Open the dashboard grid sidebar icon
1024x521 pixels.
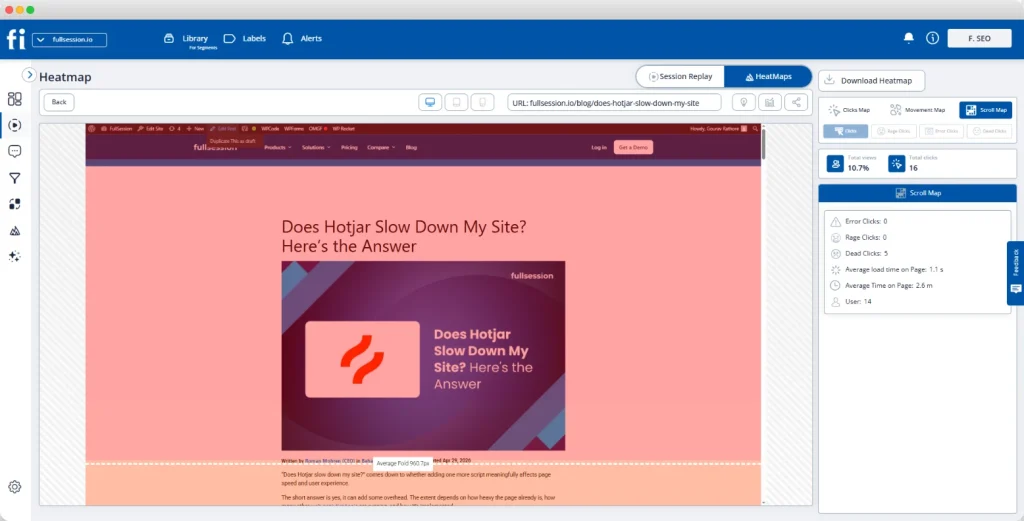pyautogui.click(x=14, y=99)
